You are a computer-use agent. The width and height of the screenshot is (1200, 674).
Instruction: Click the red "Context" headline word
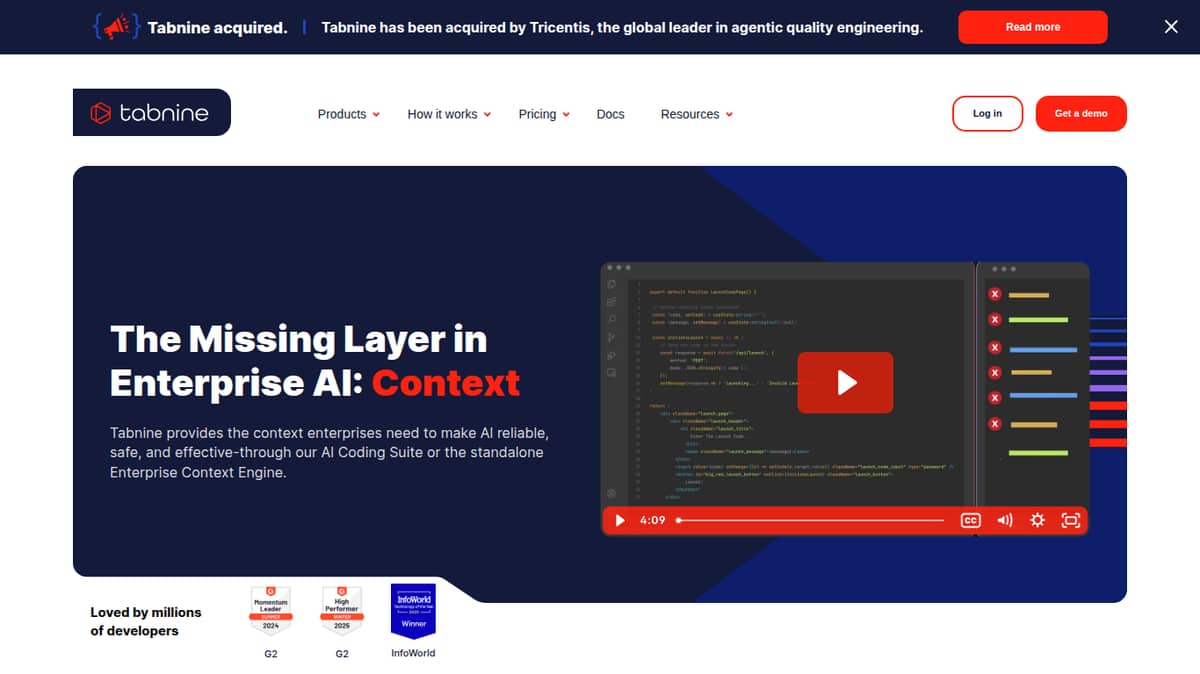[446, 382]
